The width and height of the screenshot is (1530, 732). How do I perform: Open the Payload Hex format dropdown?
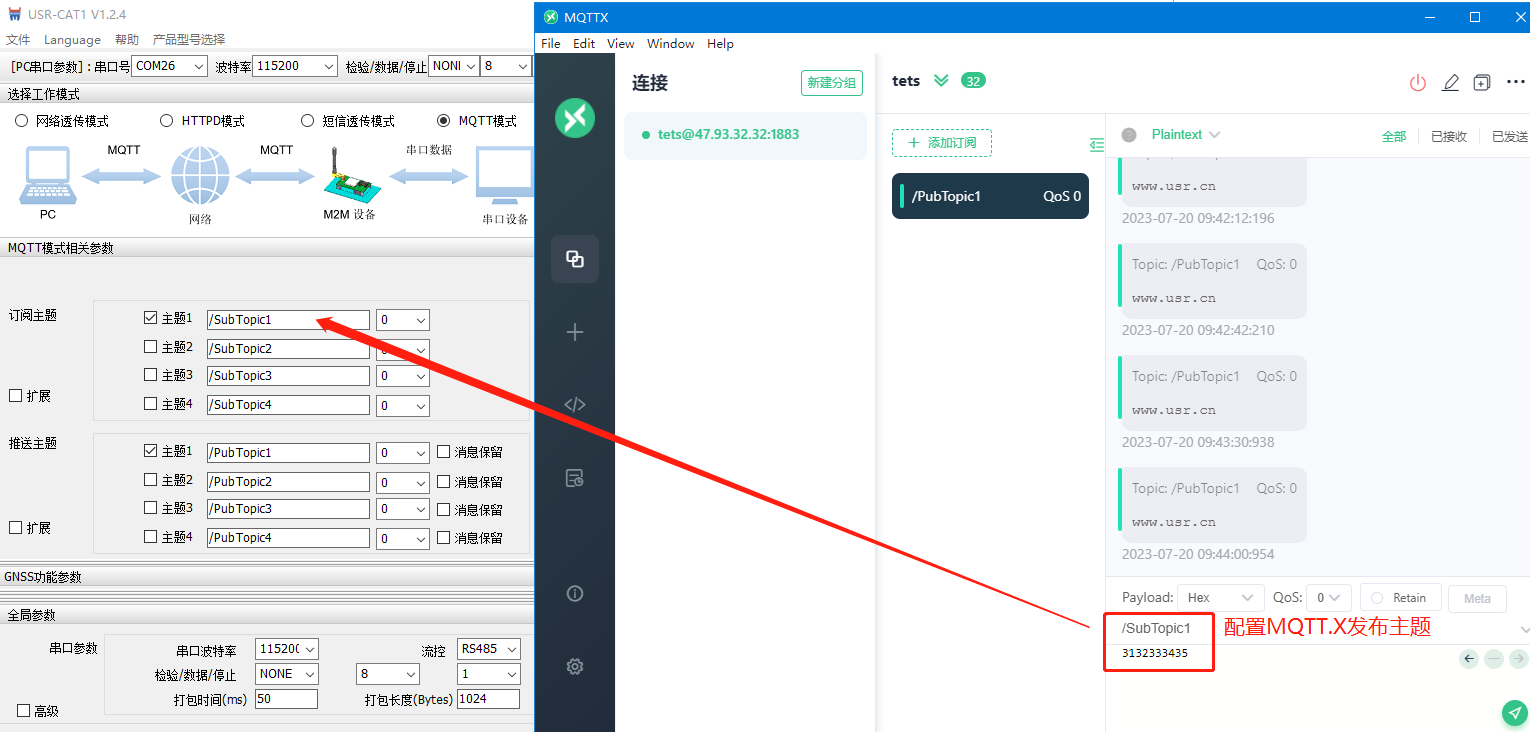pos(1221,598)
